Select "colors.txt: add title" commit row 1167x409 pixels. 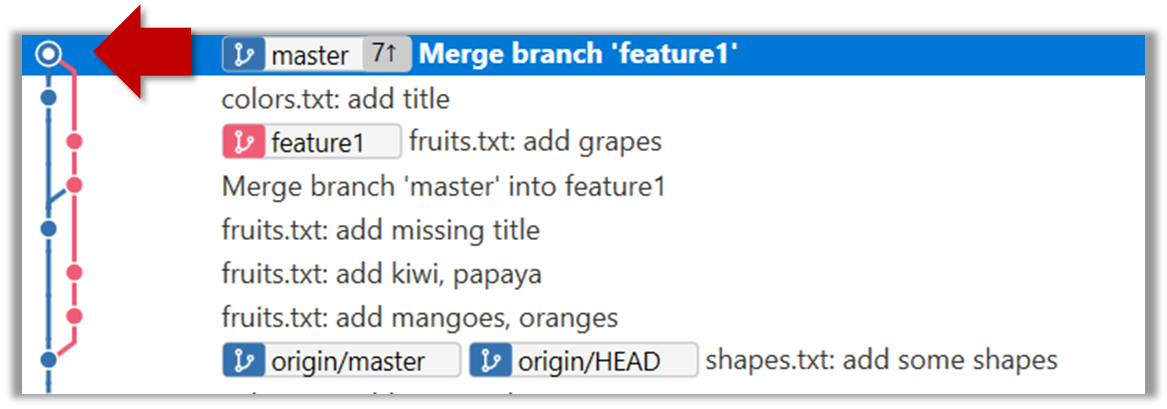336,100
